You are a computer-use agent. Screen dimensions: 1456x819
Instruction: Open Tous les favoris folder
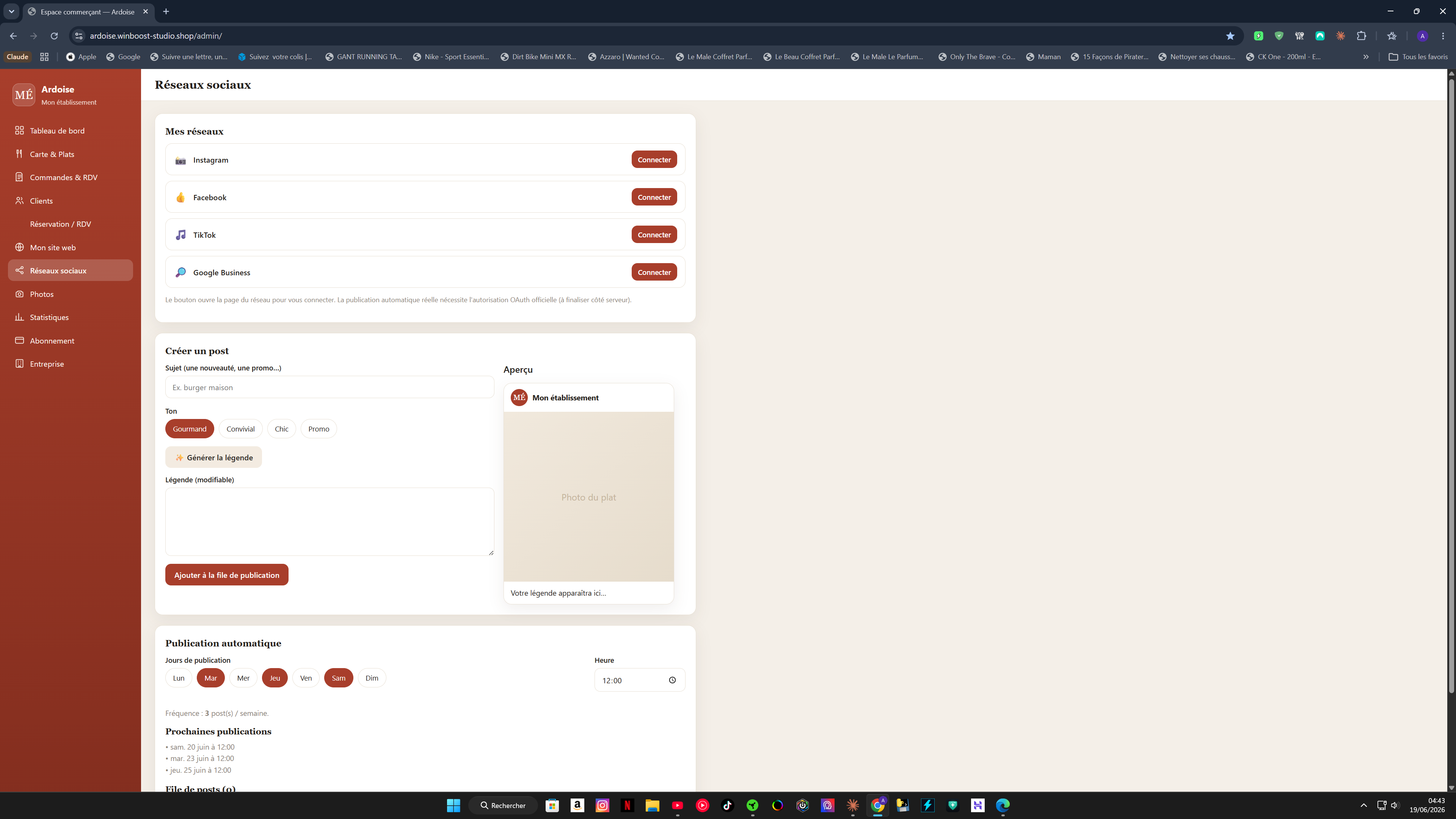(1418, 56)
